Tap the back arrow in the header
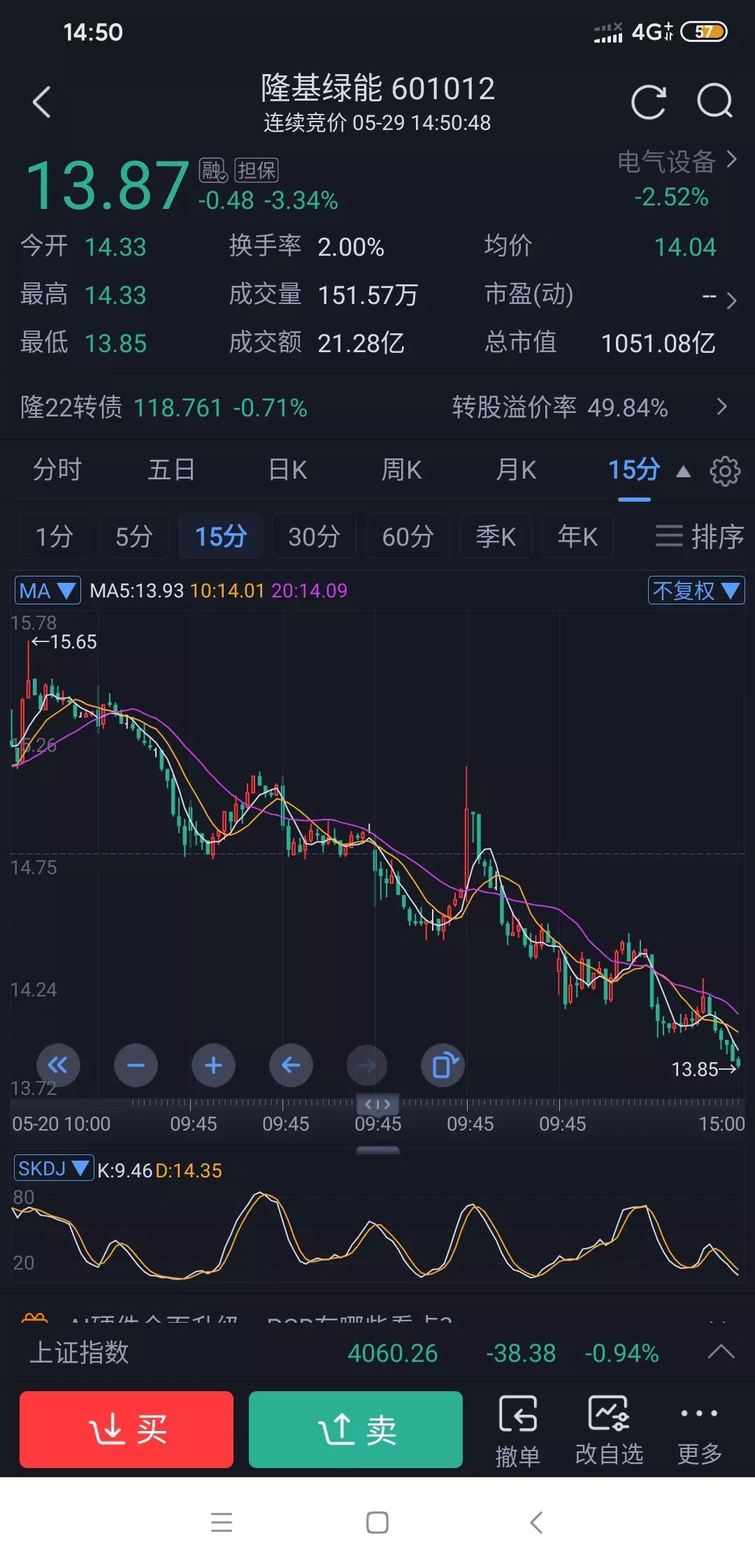The height and width of the screenshot is (1568, 755). pyautogui.click(x=42, y=103)
